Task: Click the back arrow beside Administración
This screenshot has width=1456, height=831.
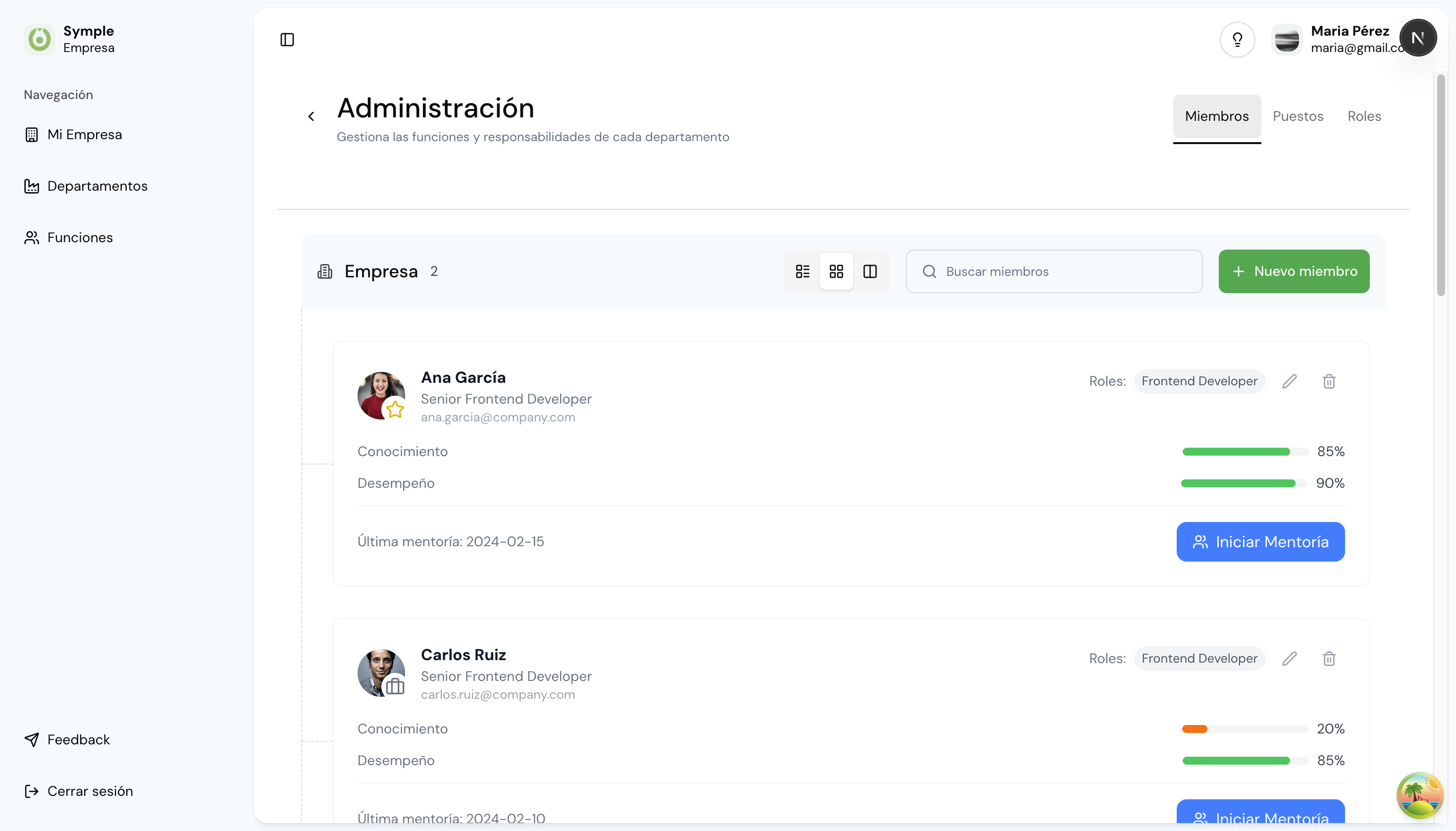Action: click(311, 116)
